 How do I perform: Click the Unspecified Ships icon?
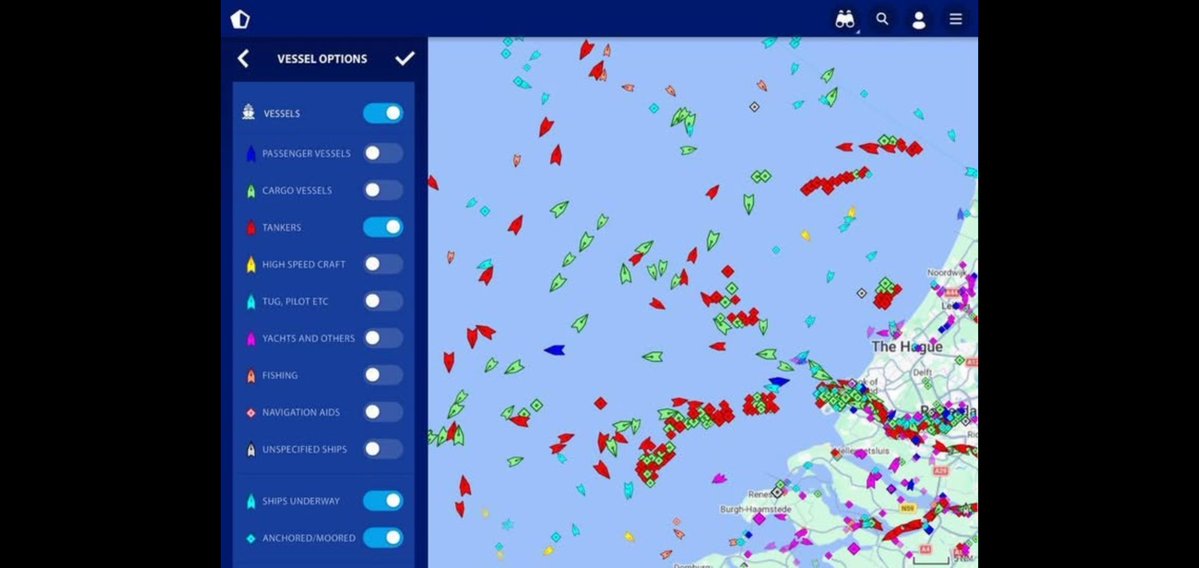[251, 450]
